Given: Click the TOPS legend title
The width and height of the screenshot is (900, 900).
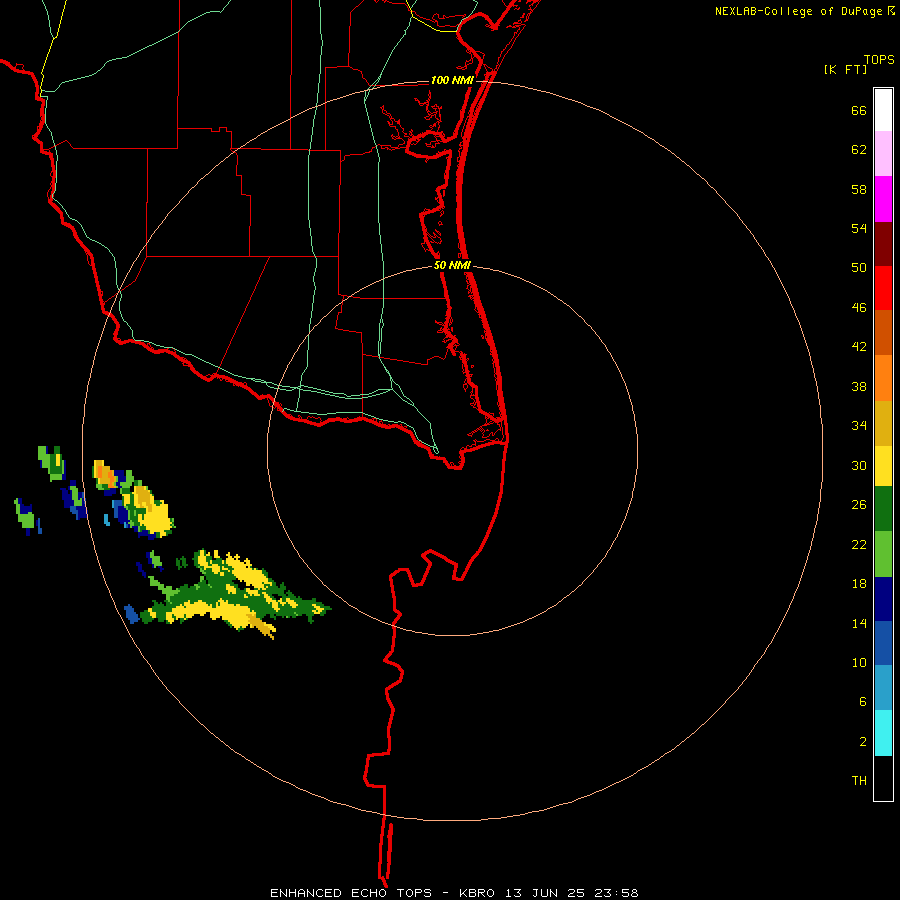Looking at the screenshot, I should pyautogui.click(x=879, y=59).
